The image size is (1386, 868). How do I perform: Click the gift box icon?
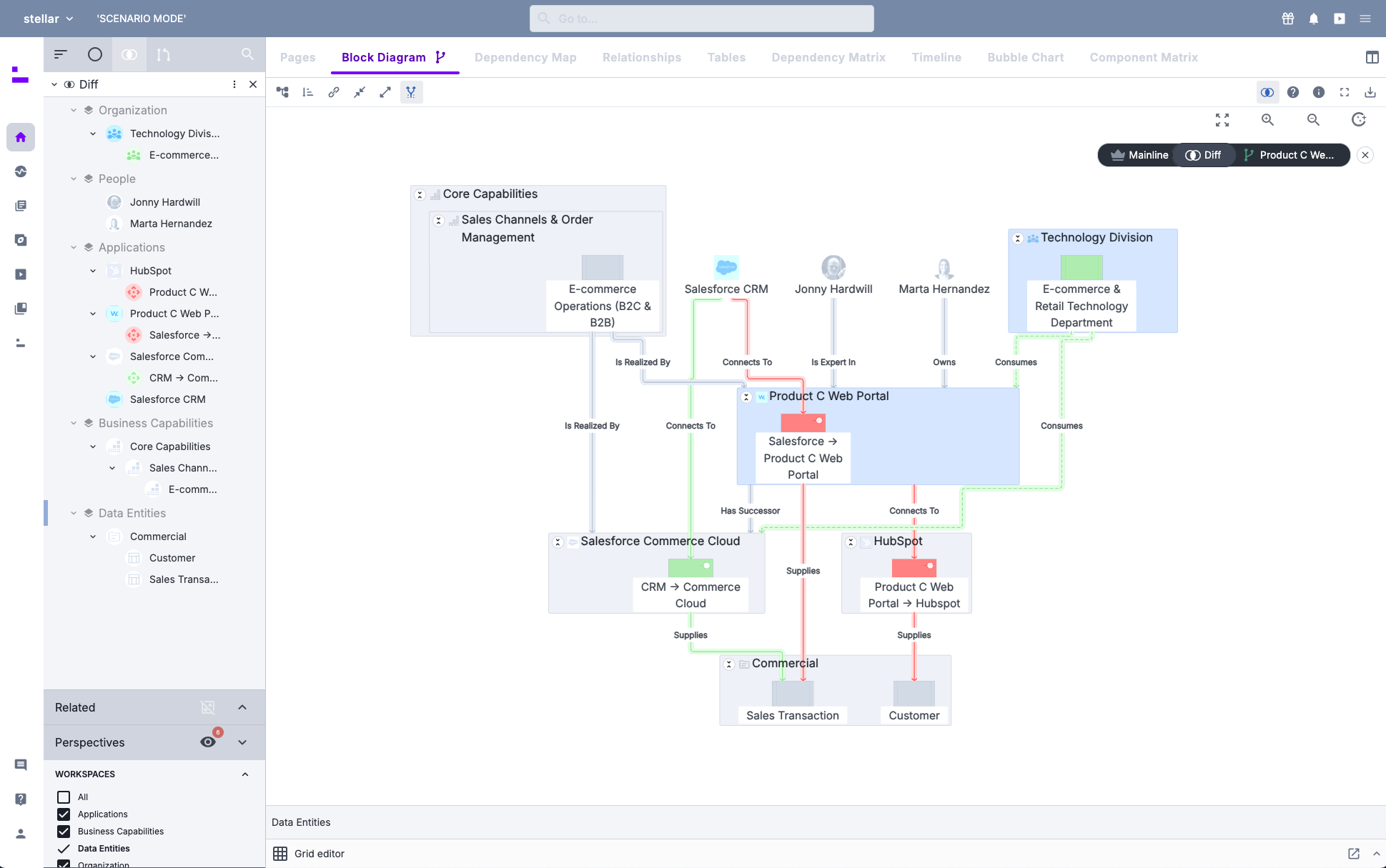coord(1288,19)
